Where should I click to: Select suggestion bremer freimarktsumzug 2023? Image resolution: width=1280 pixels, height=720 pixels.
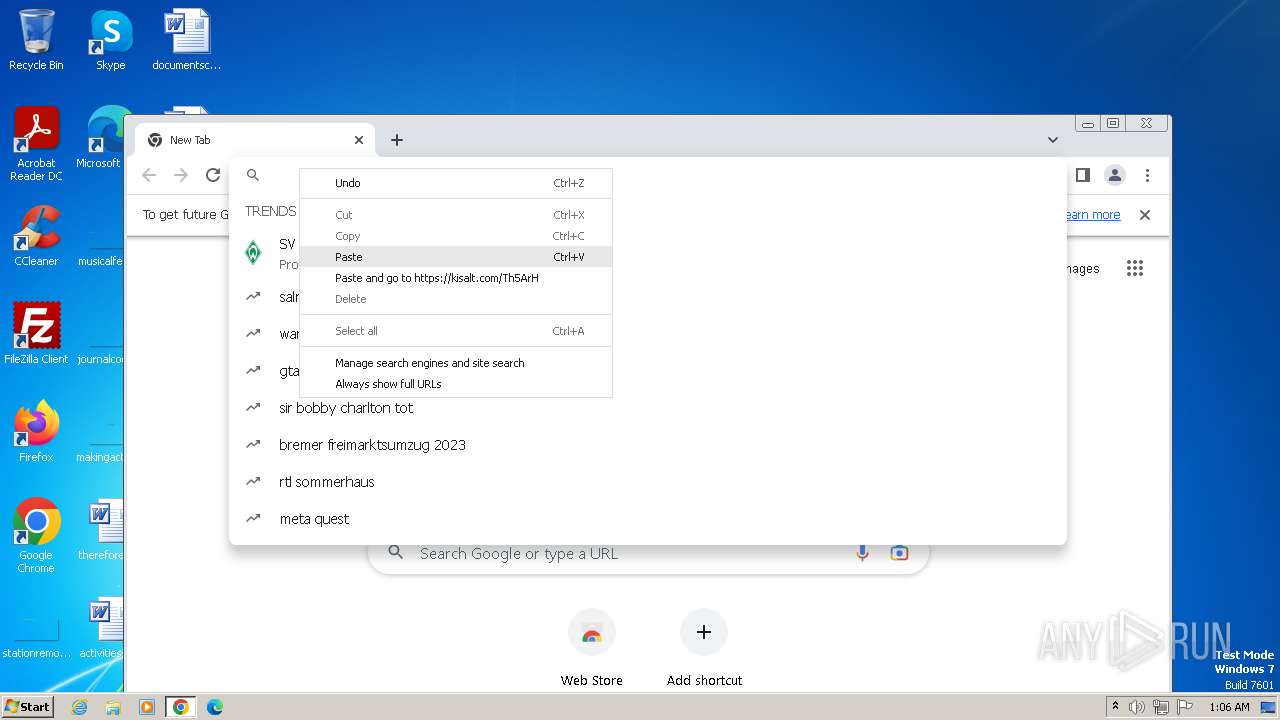coord(648,445)
